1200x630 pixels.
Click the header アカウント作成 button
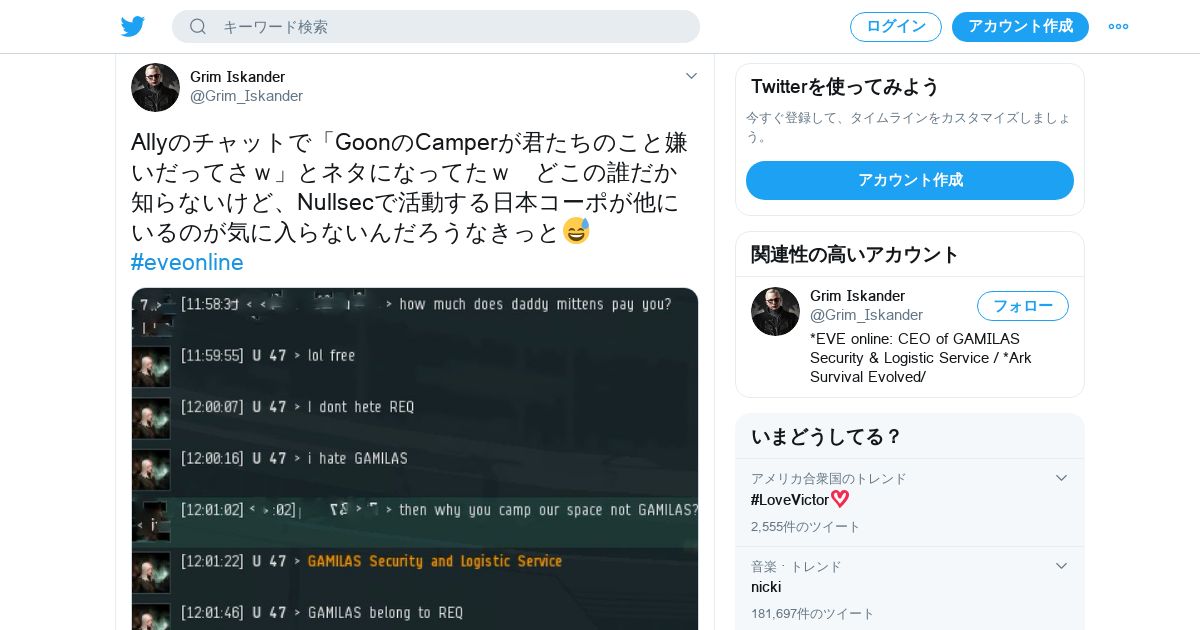[1020, 27]
